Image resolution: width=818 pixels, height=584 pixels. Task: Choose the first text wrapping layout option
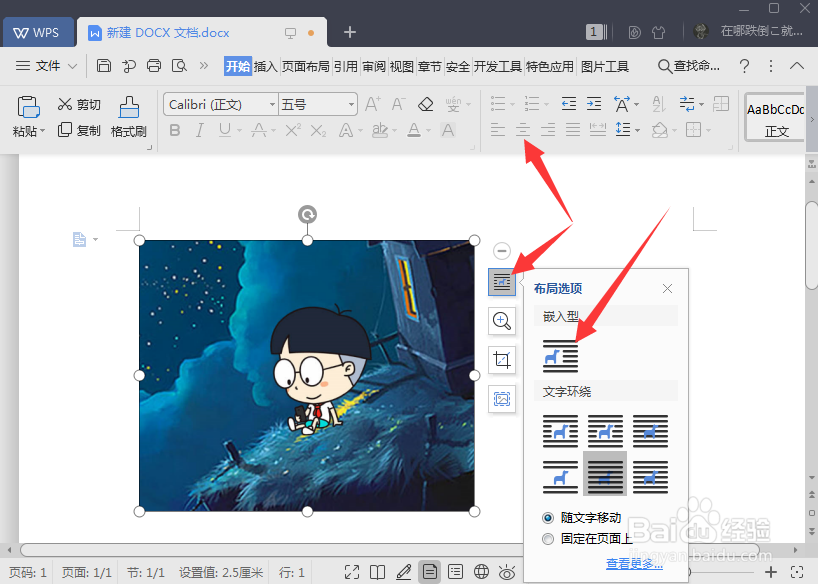point(560,431)
